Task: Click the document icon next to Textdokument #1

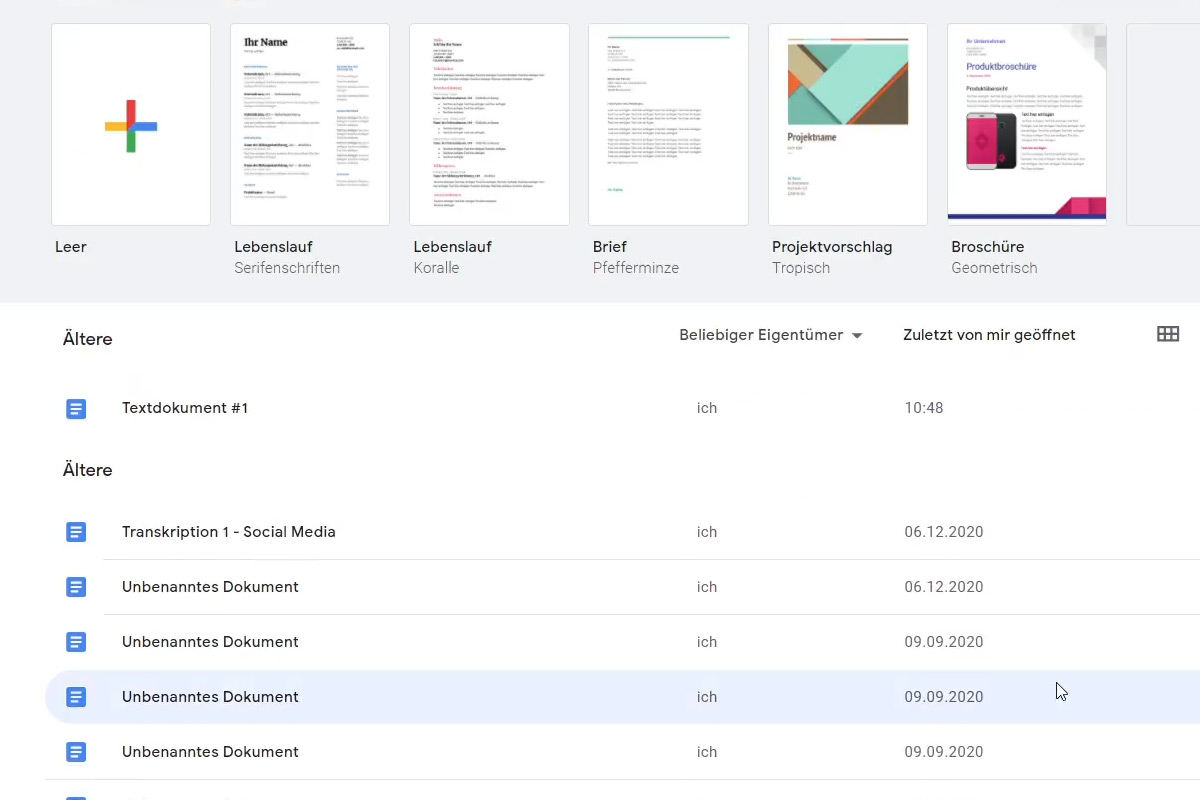Action: [x=76, y=408]
